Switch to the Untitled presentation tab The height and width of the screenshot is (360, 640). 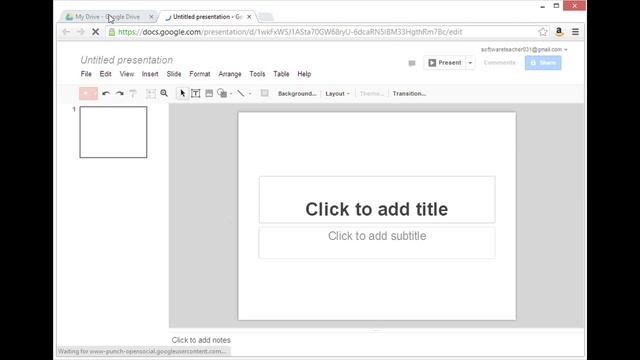coord(206,17)
